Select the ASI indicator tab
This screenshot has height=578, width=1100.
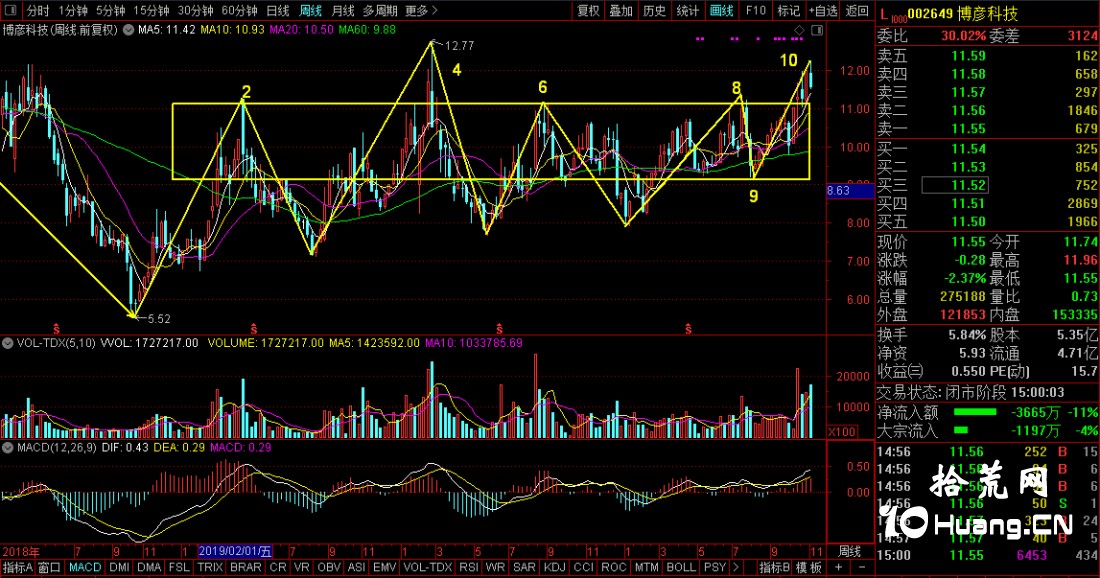point(357,567)
